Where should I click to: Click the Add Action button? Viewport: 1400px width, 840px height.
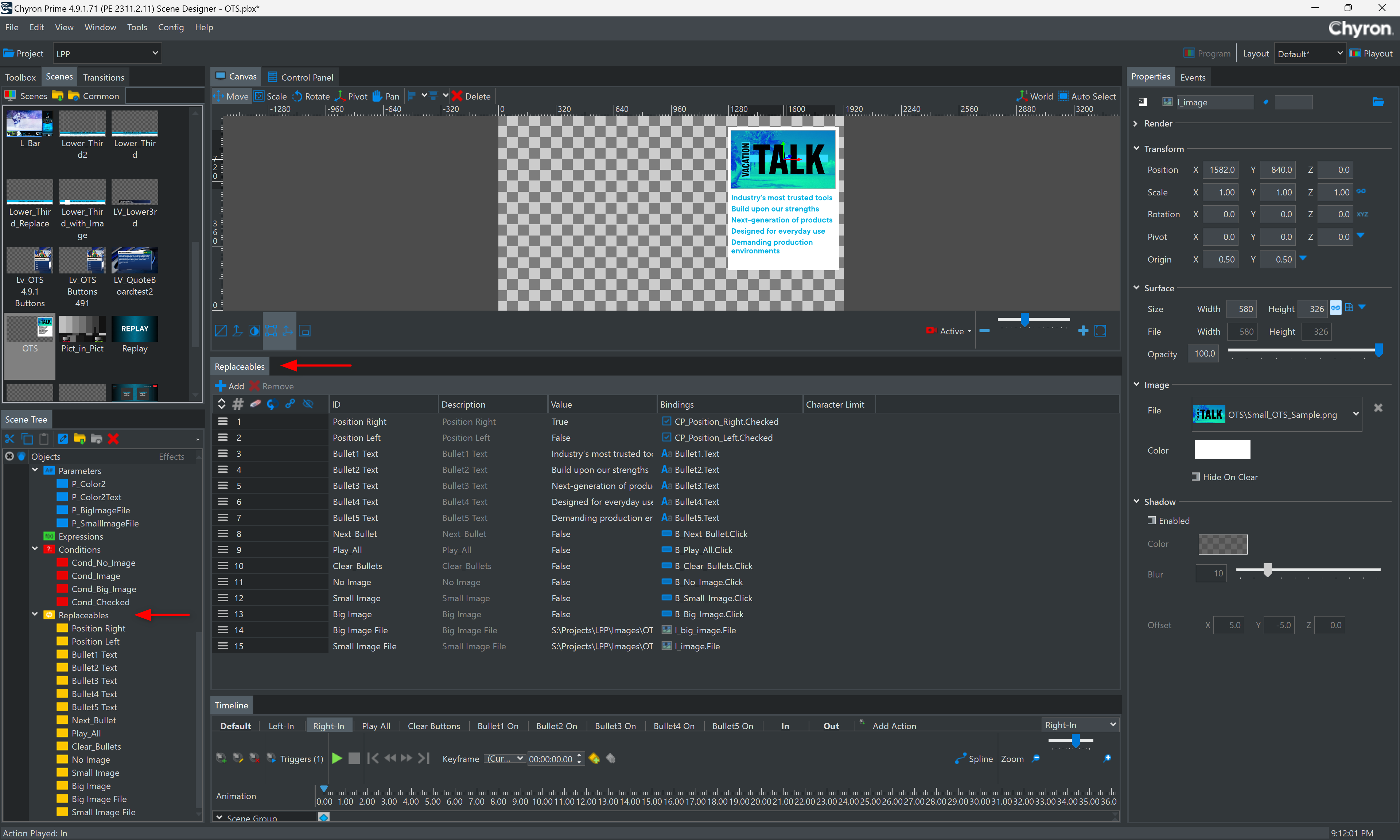click(888, 726)
